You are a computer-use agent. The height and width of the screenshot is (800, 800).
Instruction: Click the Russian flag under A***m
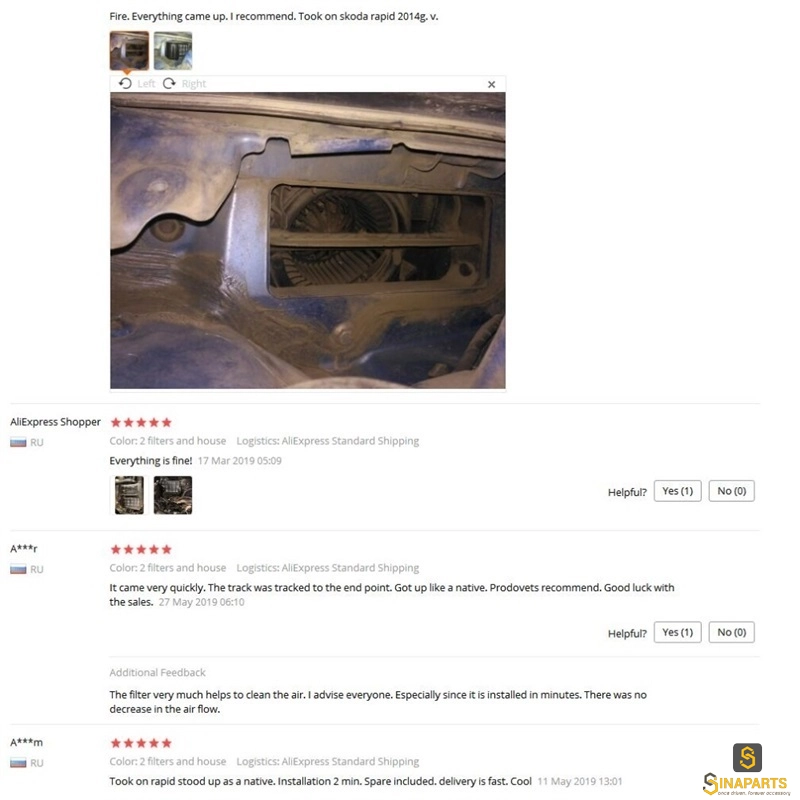click(x=18, y=763)
